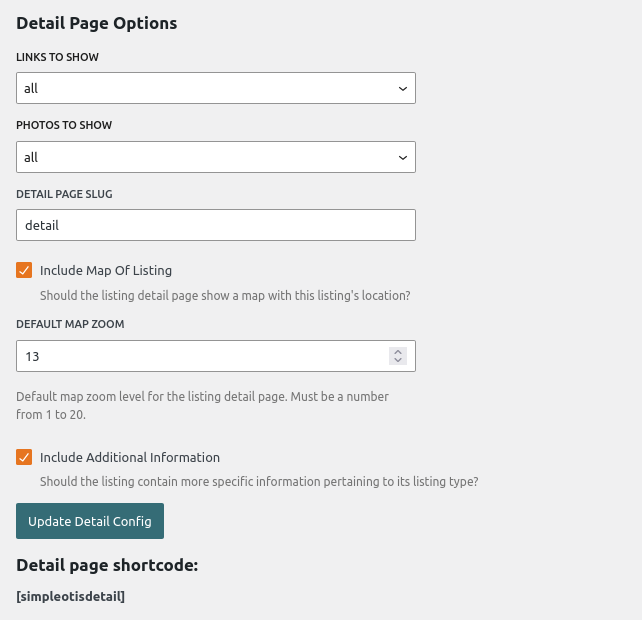The image size is (642, 620).
Task: Click the Detail Page Options heading
Action: click(x=96, y=23)
